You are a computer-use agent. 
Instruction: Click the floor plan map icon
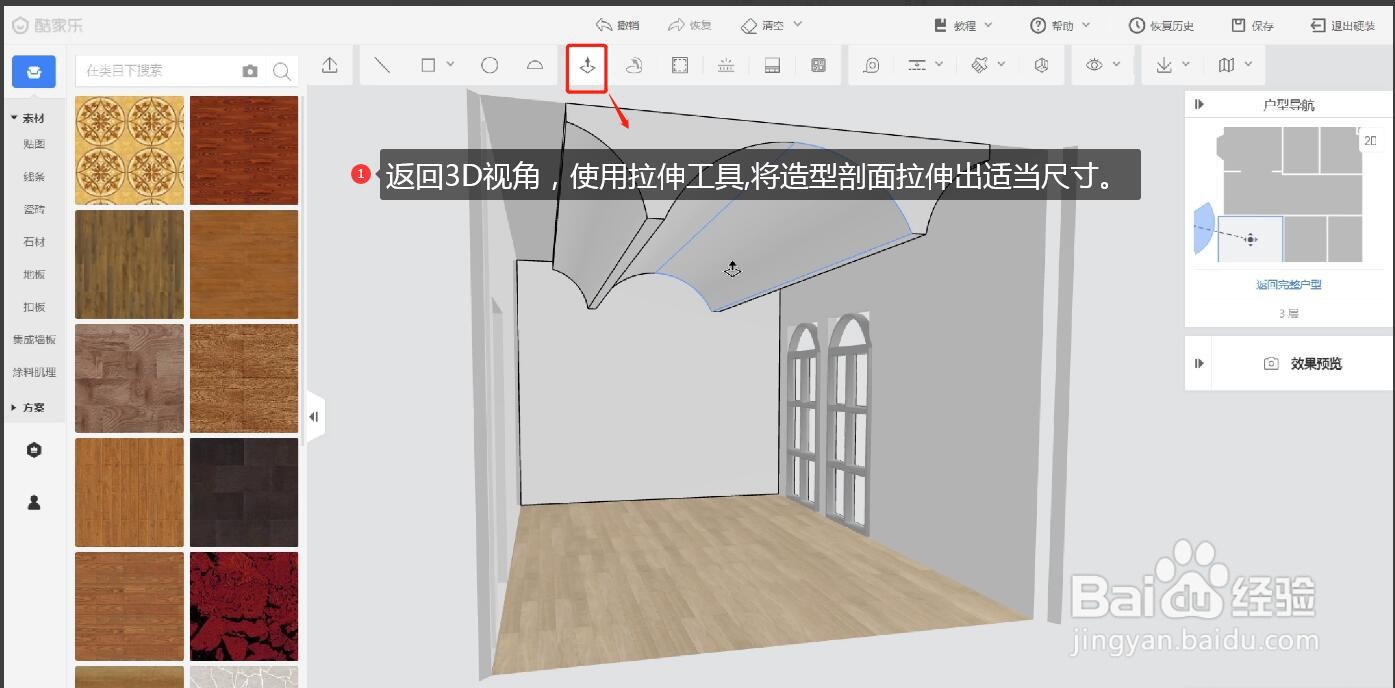(x=1227, y=65)
